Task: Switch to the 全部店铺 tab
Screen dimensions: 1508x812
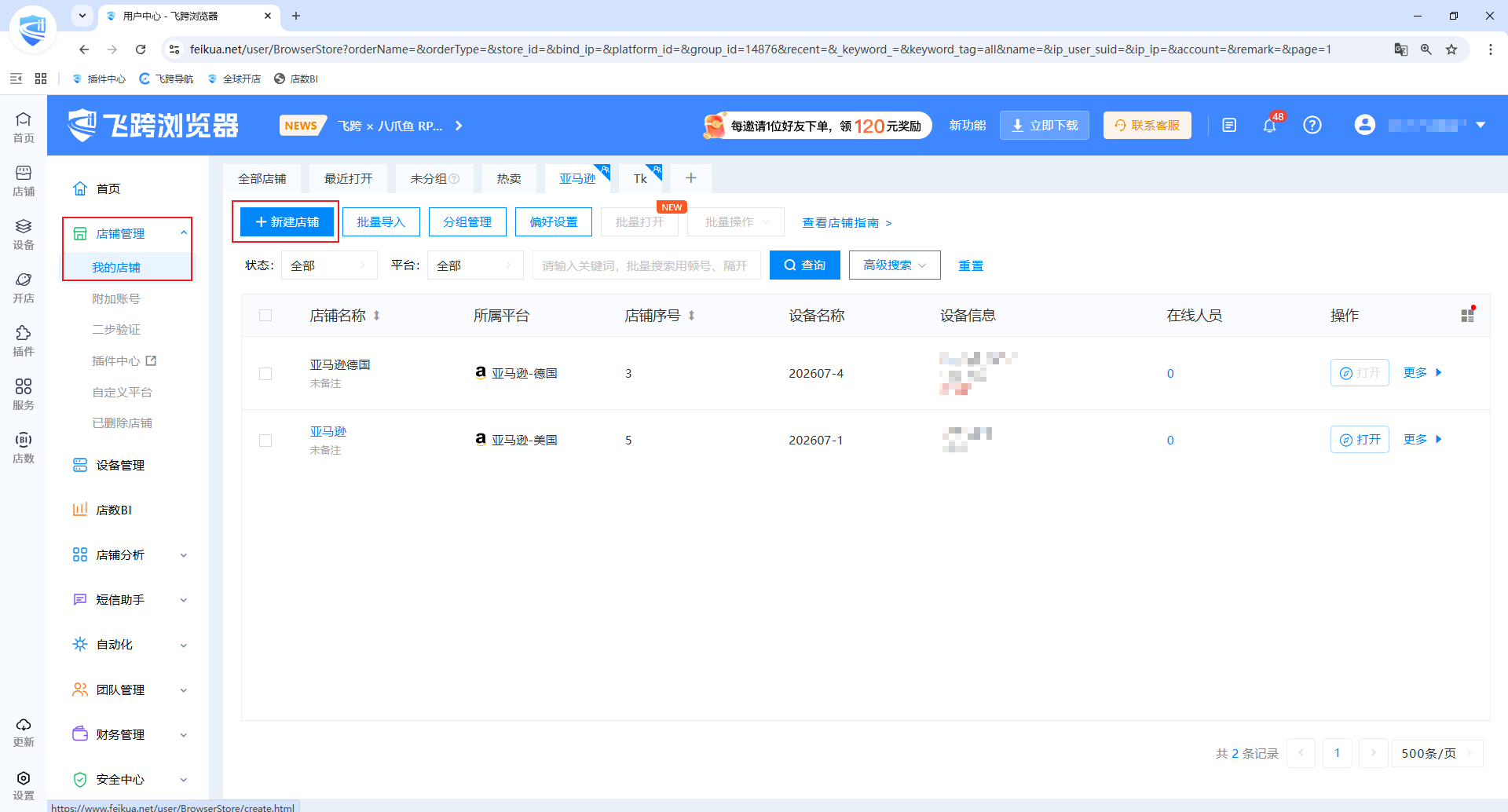Action: point(262,179)
